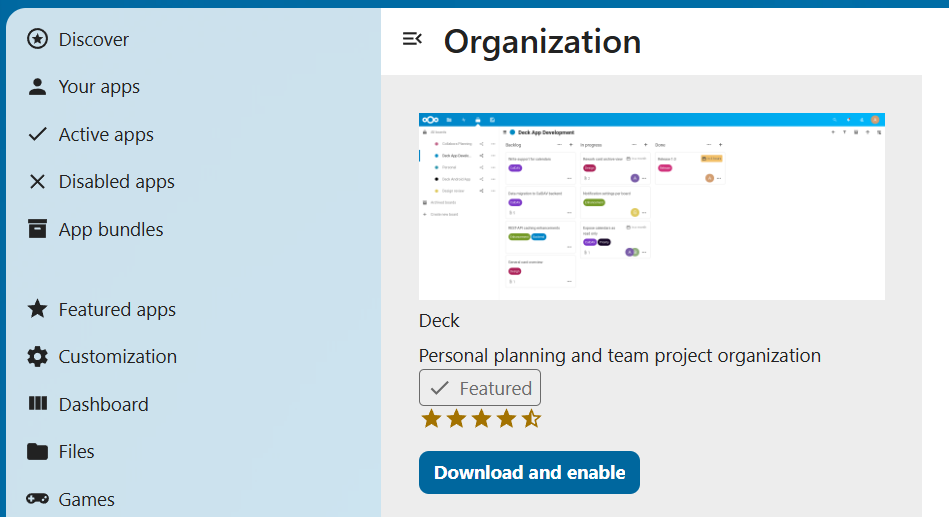Open the Files category

click(76, 452)
